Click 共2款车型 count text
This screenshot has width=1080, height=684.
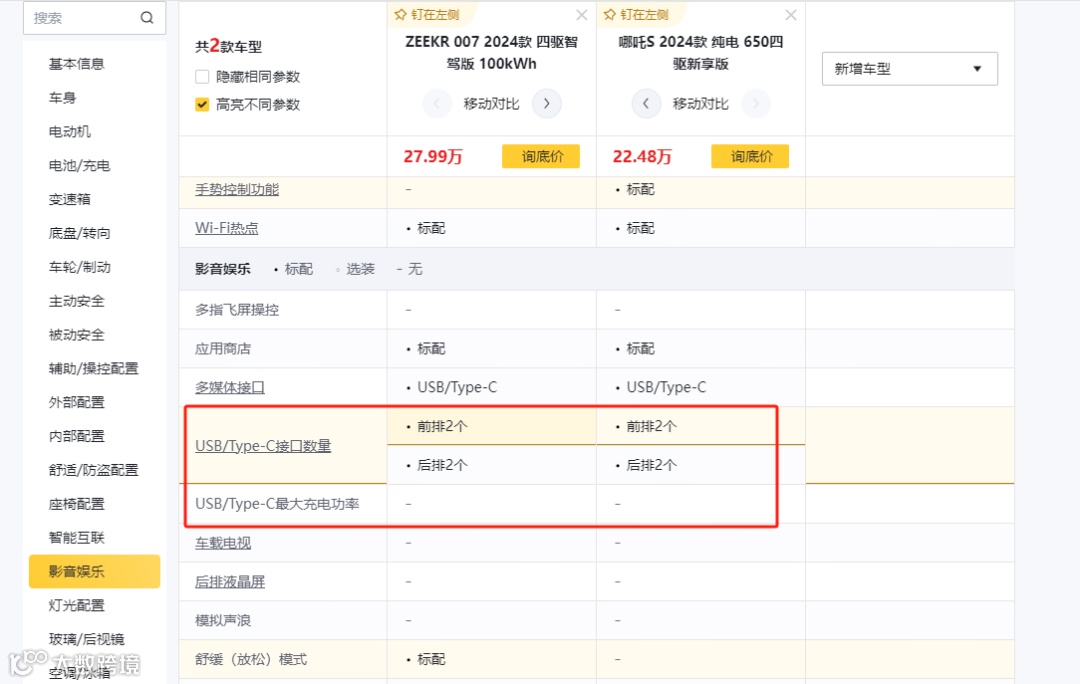pos(229,45)
